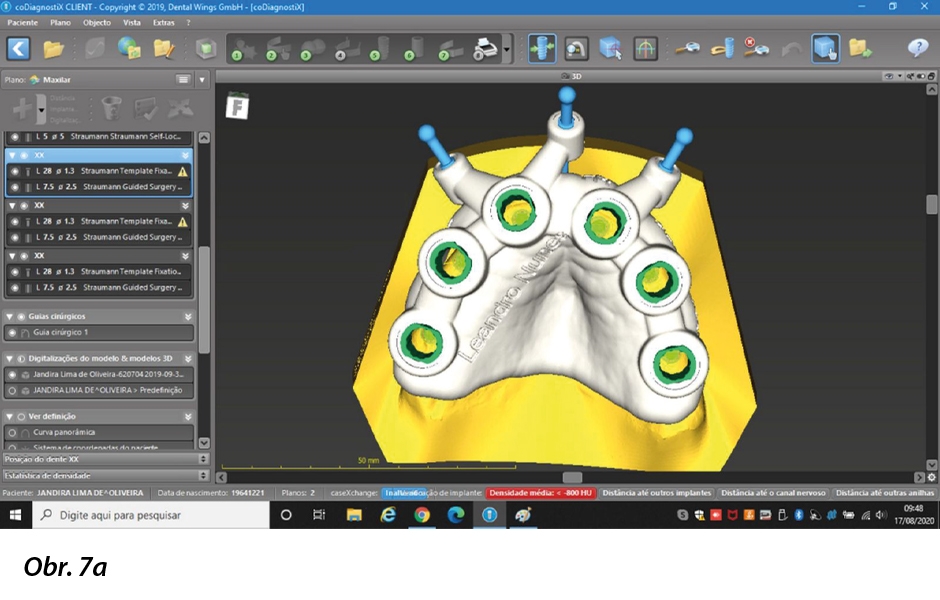This screenshot has width=940, height=600.
Task: Select the blue cube with cursor tool
Action: coord(610,49)
